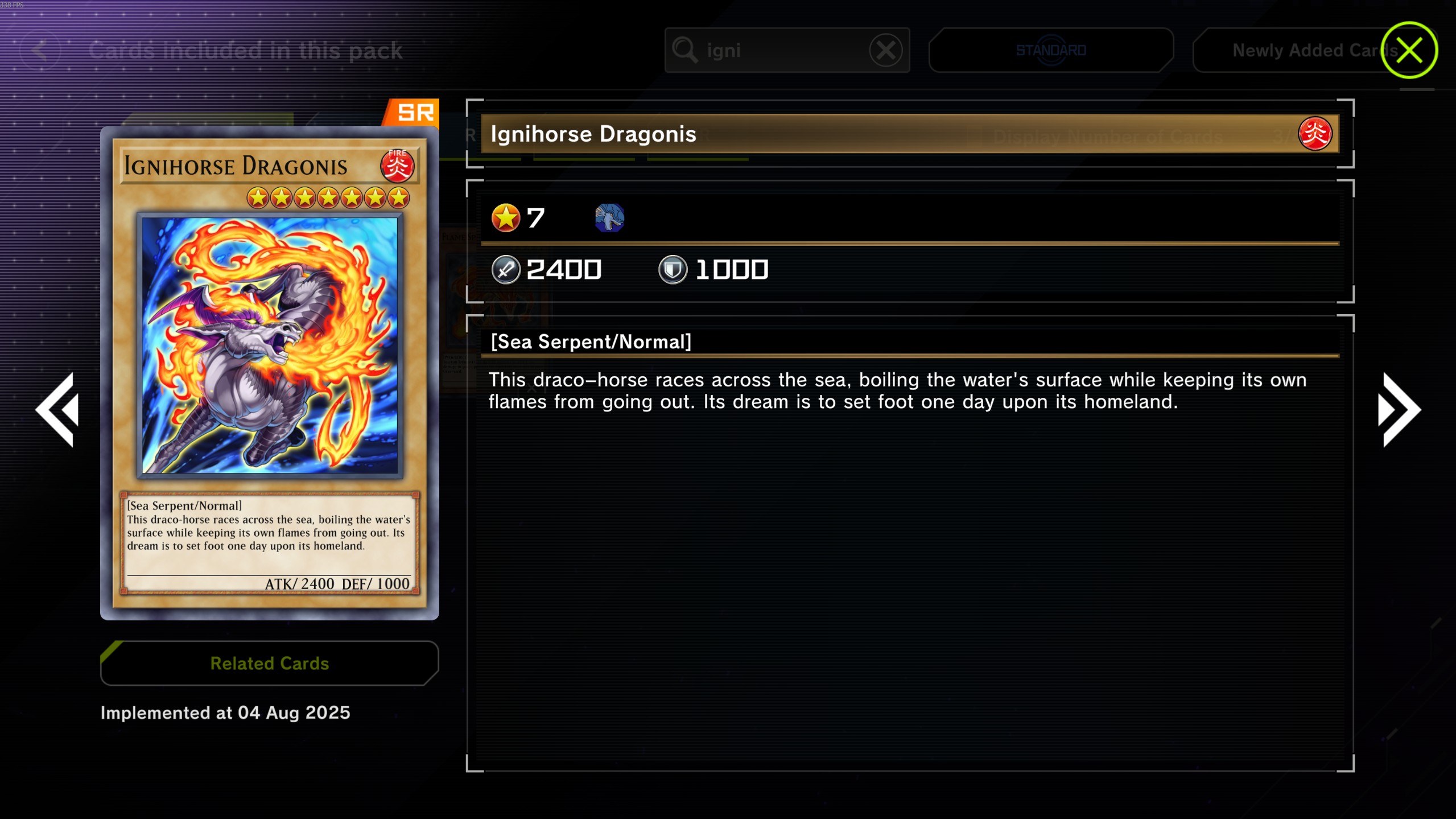1456x819 pixels.
Task: Clear the igni search text
Action: [x=885, y=51]
